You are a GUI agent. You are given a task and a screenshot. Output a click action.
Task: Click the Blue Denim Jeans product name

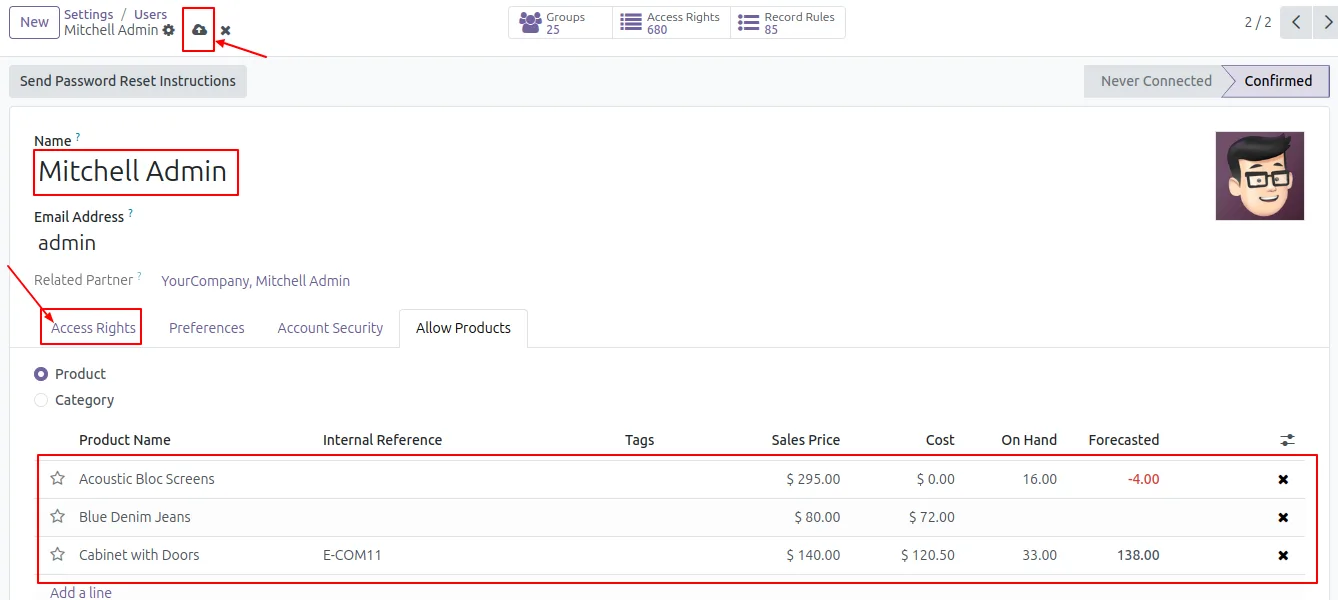pos(135,517)
